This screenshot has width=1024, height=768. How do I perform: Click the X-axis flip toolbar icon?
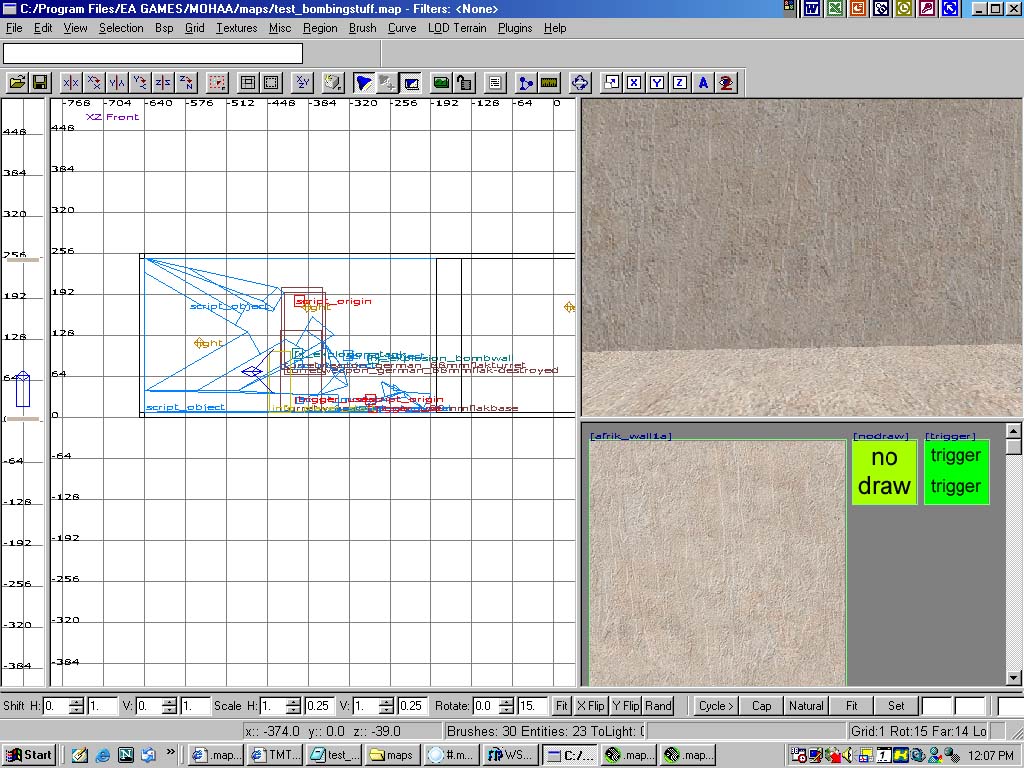(71, 83)
